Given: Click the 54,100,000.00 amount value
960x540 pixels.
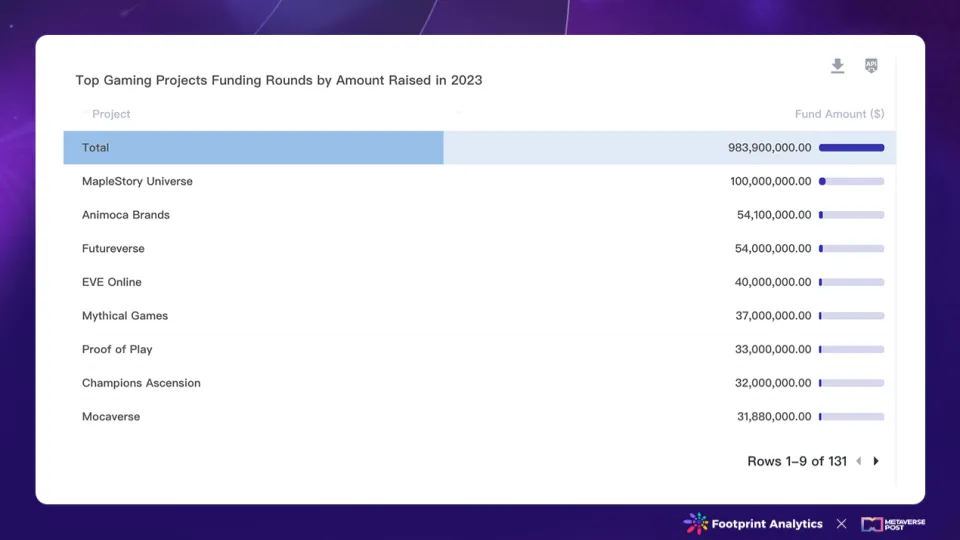Looking at the screenshot, I should tap(774, 215).
